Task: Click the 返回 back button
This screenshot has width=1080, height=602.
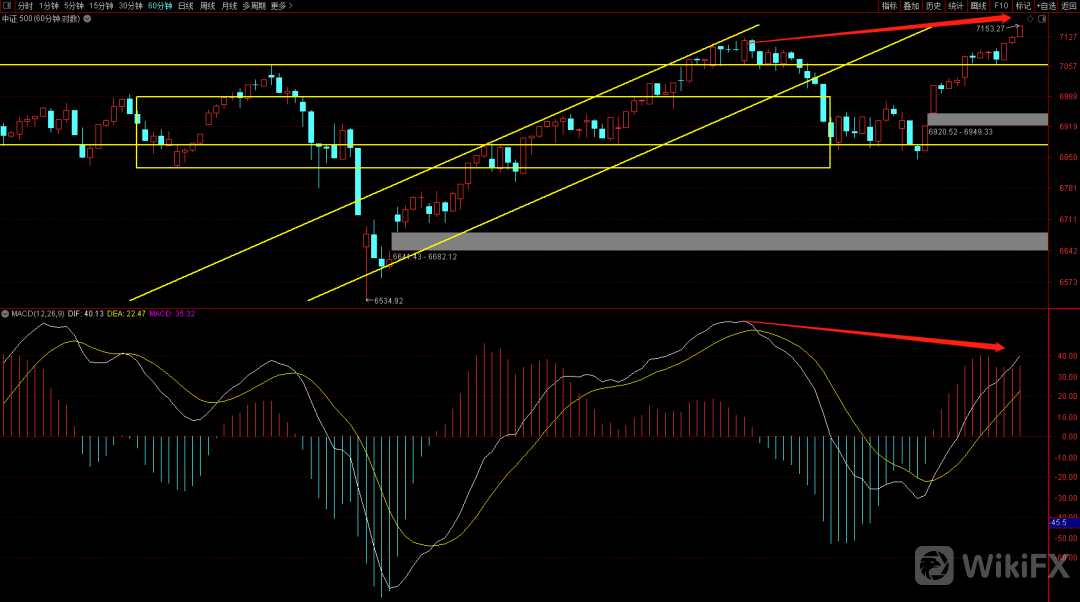Action: pos(1069,6)
